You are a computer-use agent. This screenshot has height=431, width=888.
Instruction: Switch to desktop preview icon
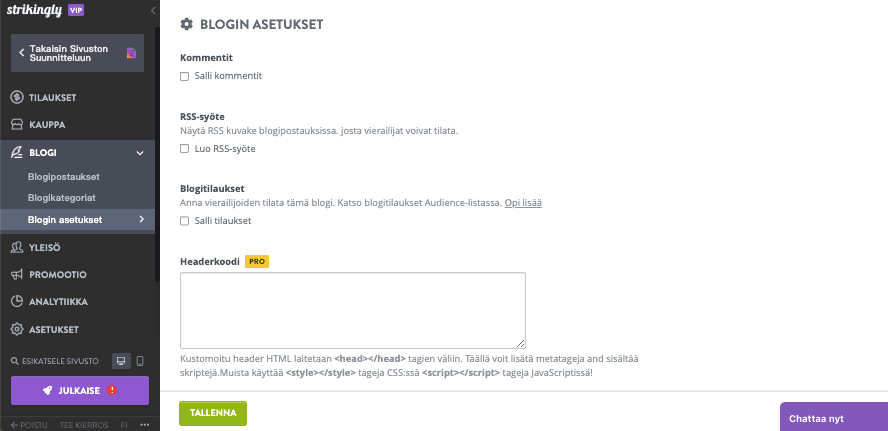pos(121,361)
